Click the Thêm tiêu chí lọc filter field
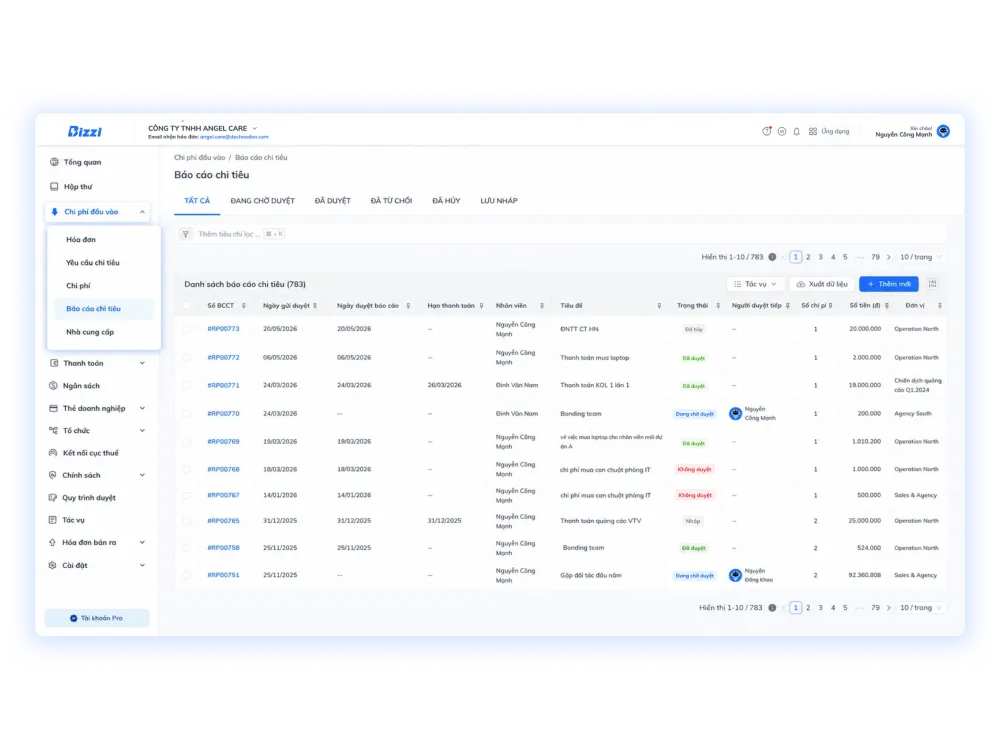 click(x=561, y=234)
